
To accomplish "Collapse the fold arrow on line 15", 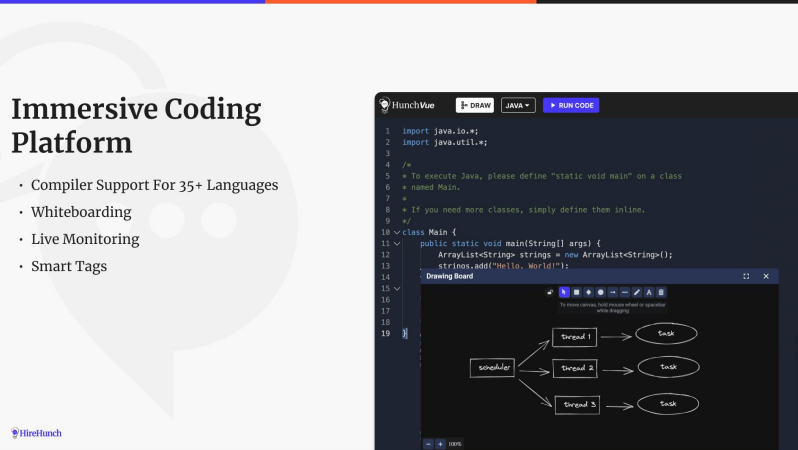I will coord(397,289).
